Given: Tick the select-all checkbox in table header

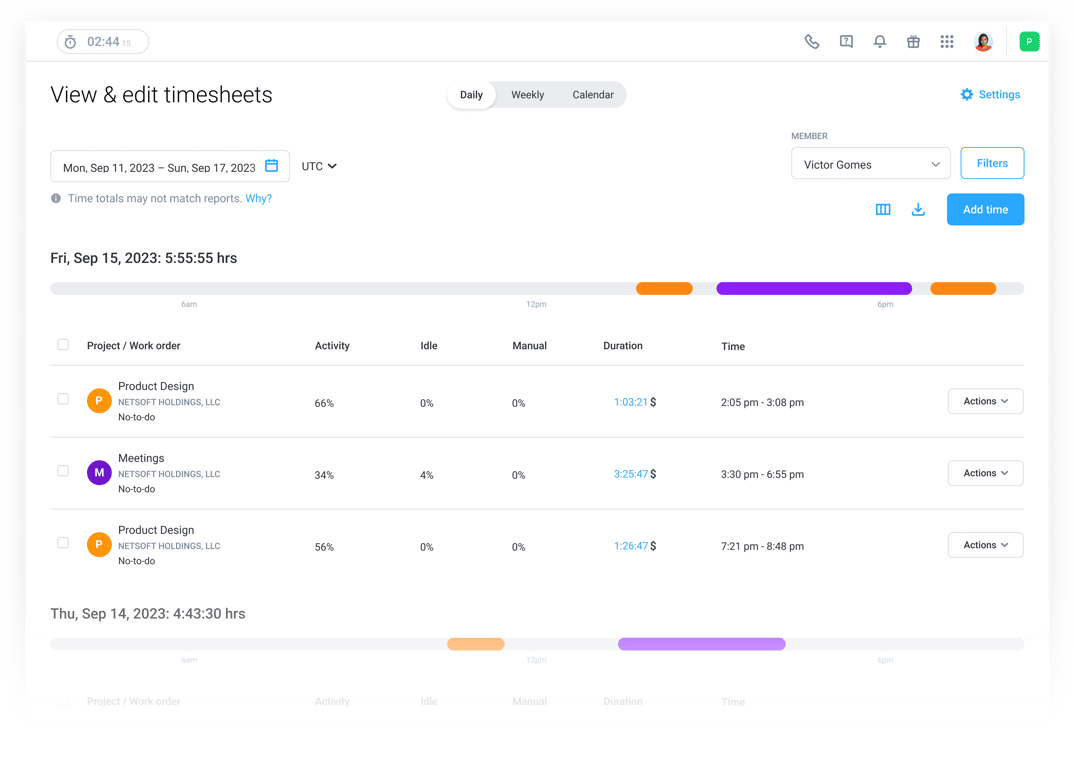Looking at the screenshot, I should click(63, 345).
